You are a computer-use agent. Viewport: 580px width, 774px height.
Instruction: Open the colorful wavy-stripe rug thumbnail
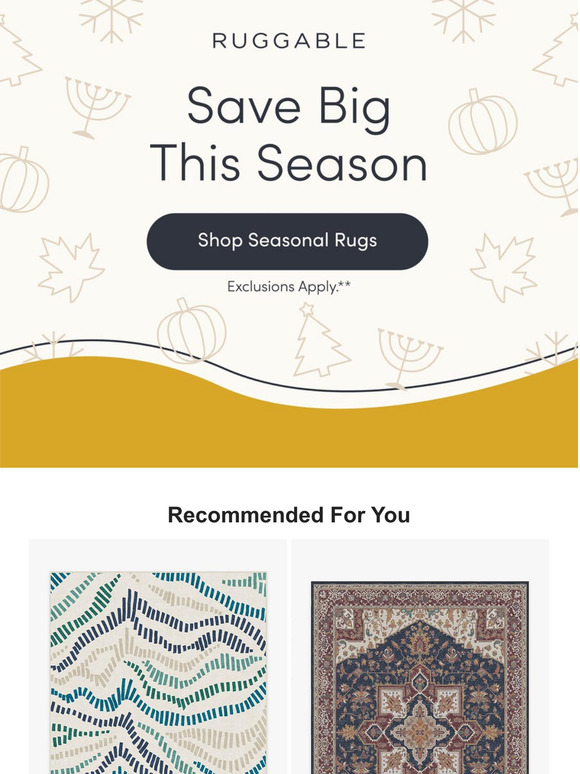(x=158, y=672)
